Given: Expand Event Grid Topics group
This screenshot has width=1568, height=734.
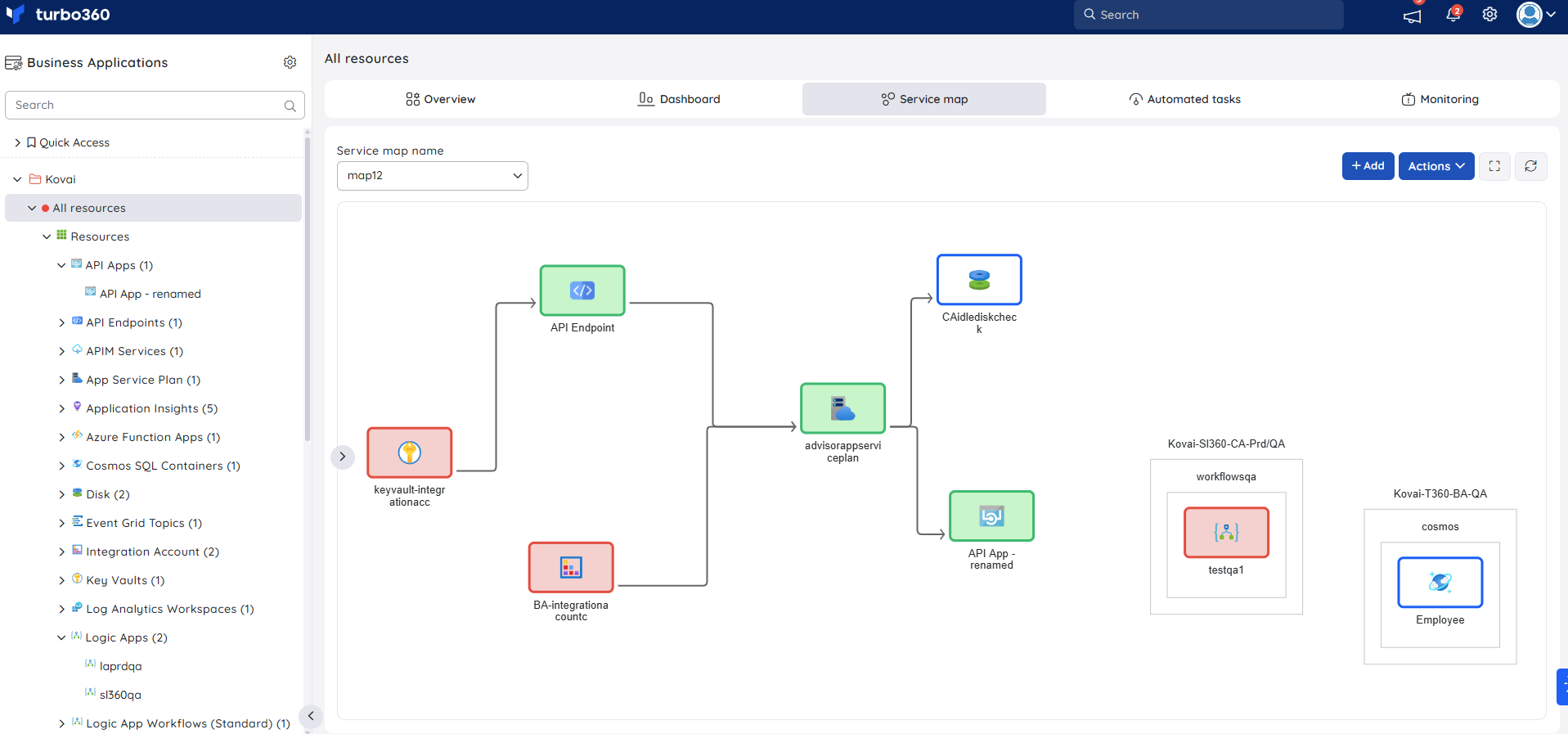Looking at the screenshot, I should pos(61,523).
